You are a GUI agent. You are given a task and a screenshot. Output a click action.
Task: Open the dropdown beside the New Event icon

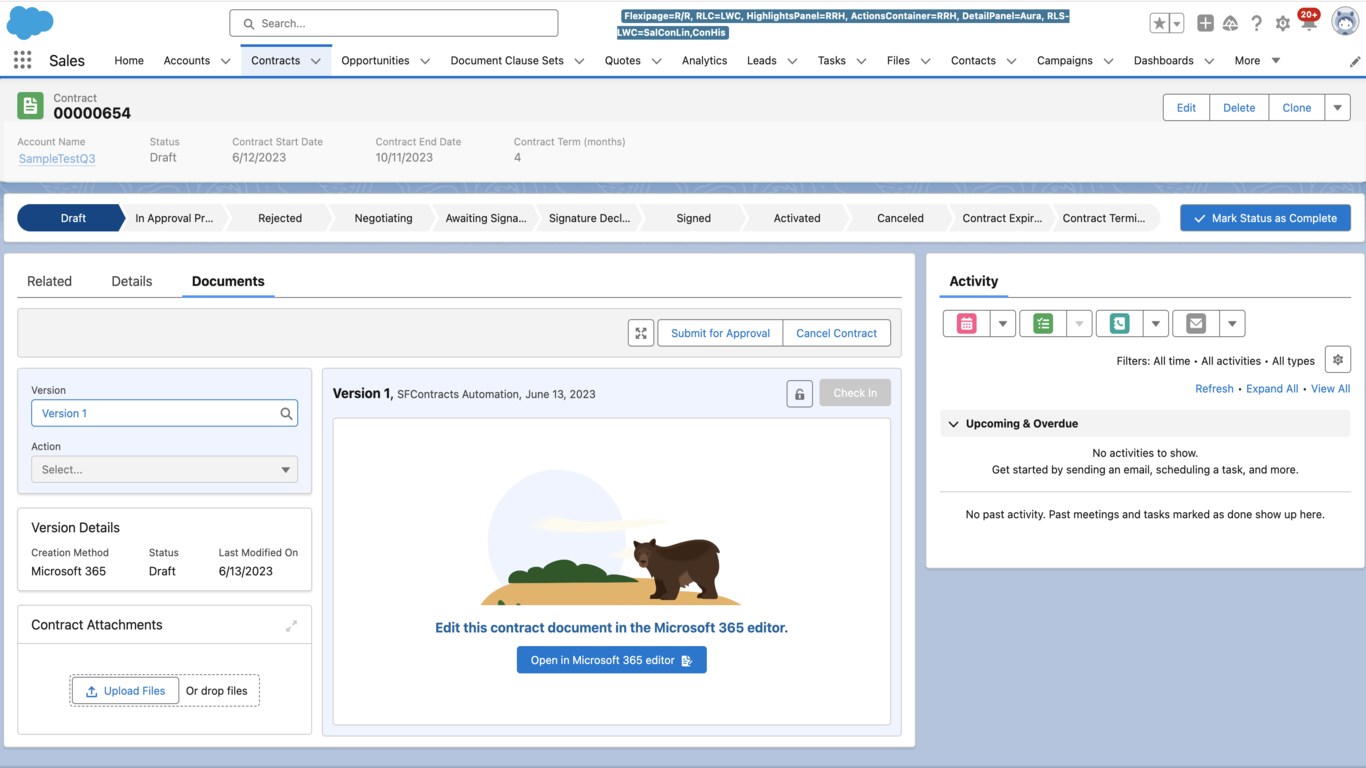click(x=1002, y=324)
